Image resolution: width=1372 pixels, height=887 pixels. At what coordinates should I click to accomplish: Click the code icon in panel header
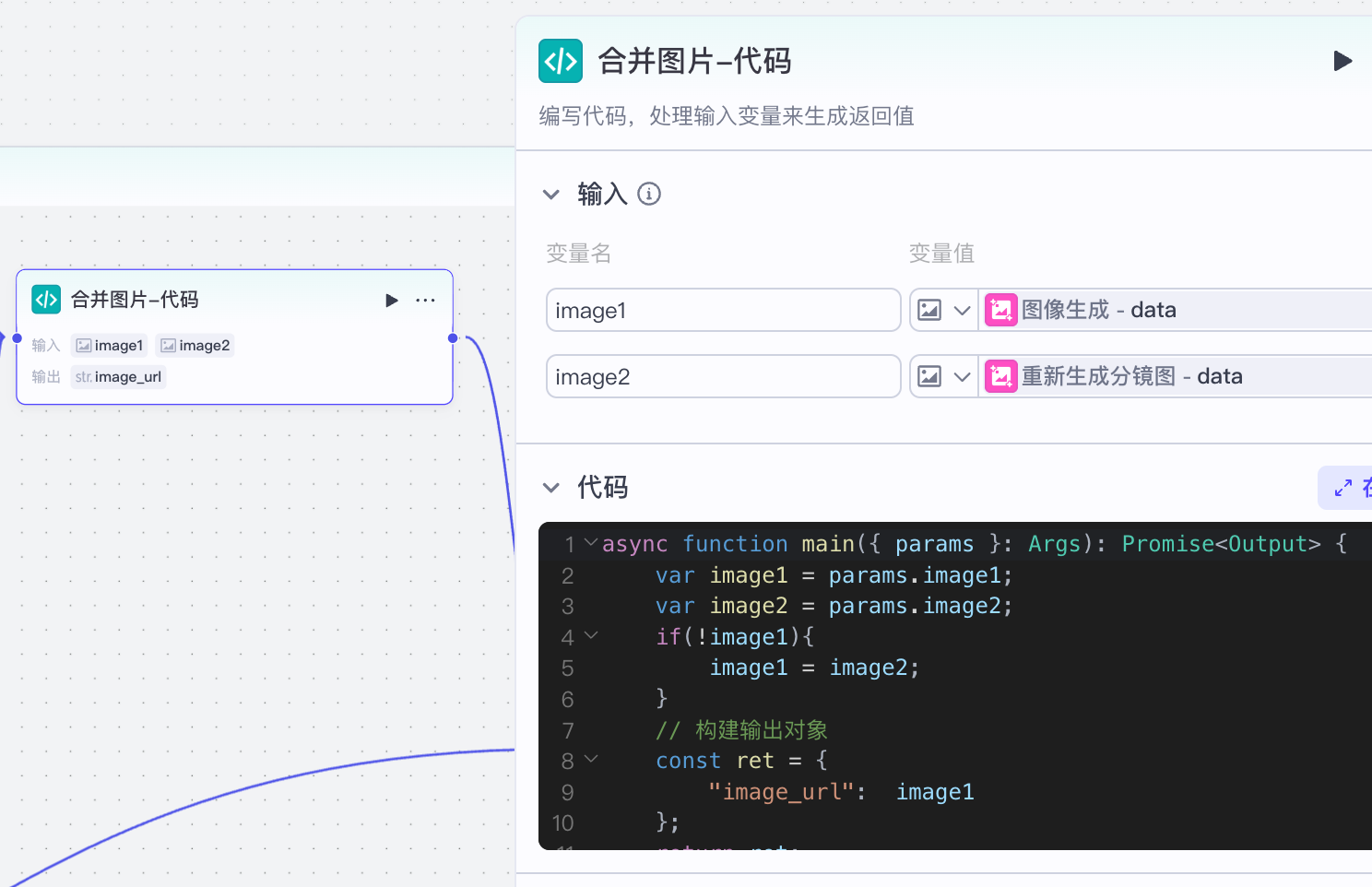tap(561, 62)
